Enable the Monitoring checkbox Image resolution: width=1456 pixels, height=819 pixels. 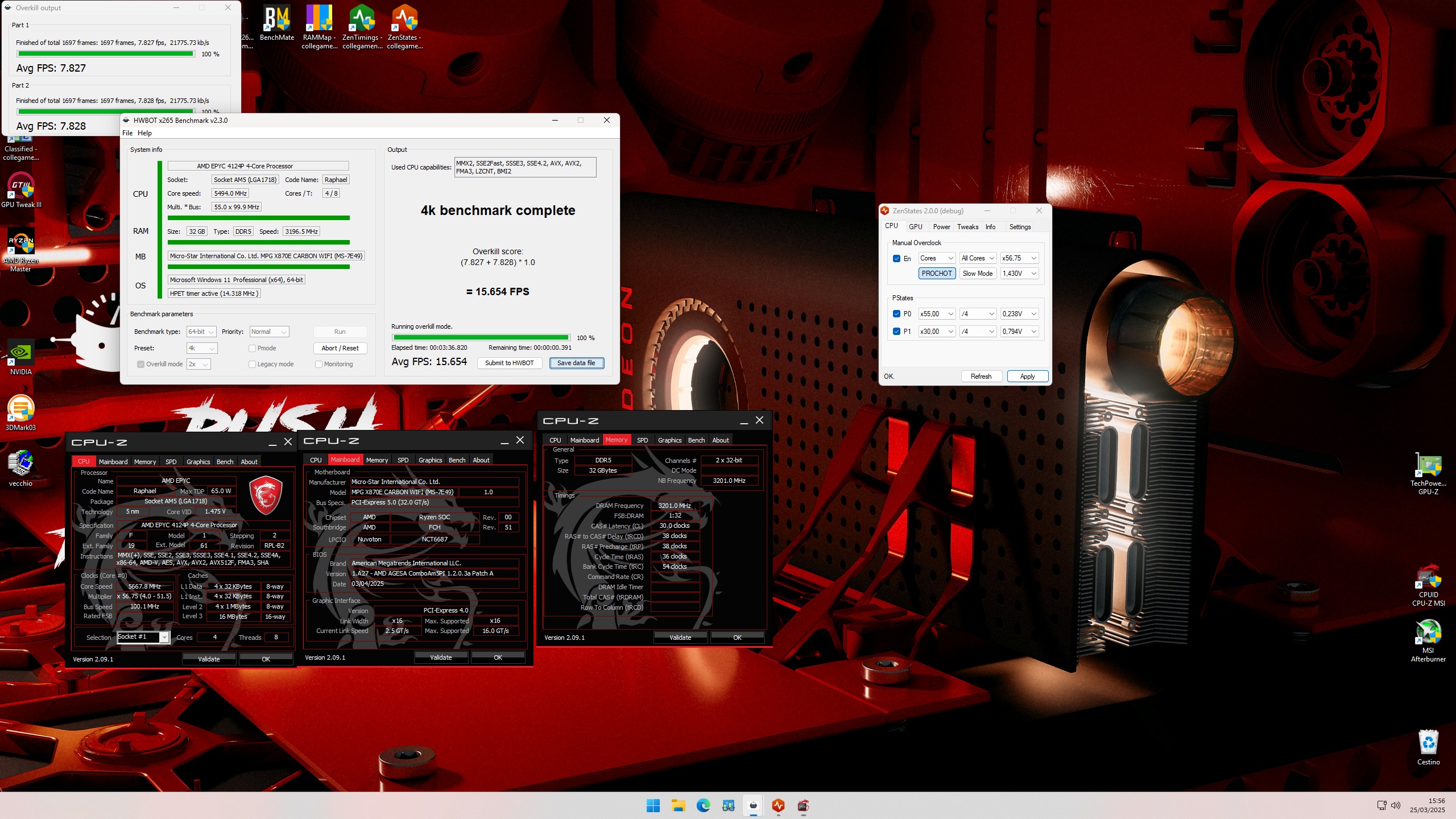318,364
